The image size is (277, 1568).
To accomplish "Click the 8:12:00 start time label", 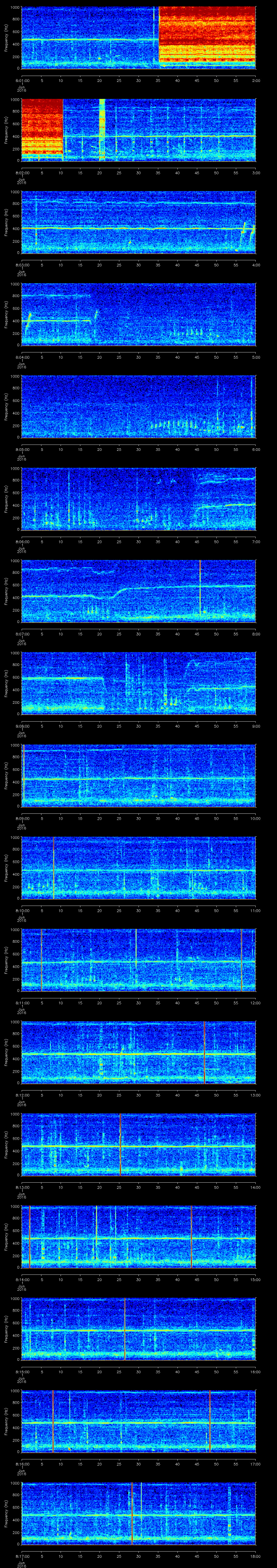I will (x=22, y=1095).
